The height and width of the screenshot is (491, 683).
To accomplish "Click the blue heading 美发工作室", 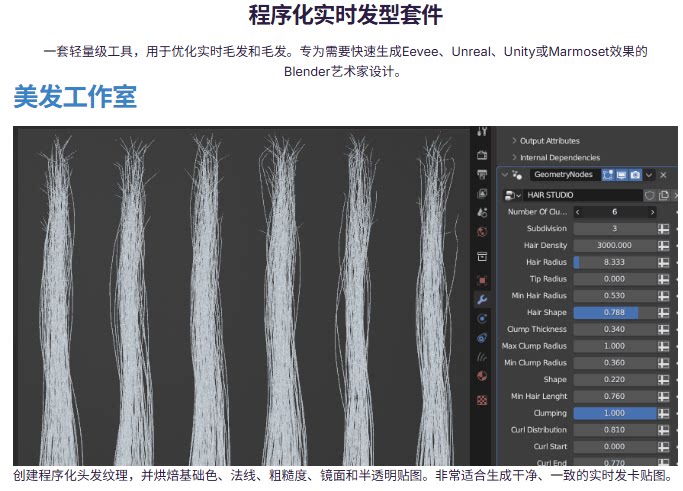I will click(75, 96).
